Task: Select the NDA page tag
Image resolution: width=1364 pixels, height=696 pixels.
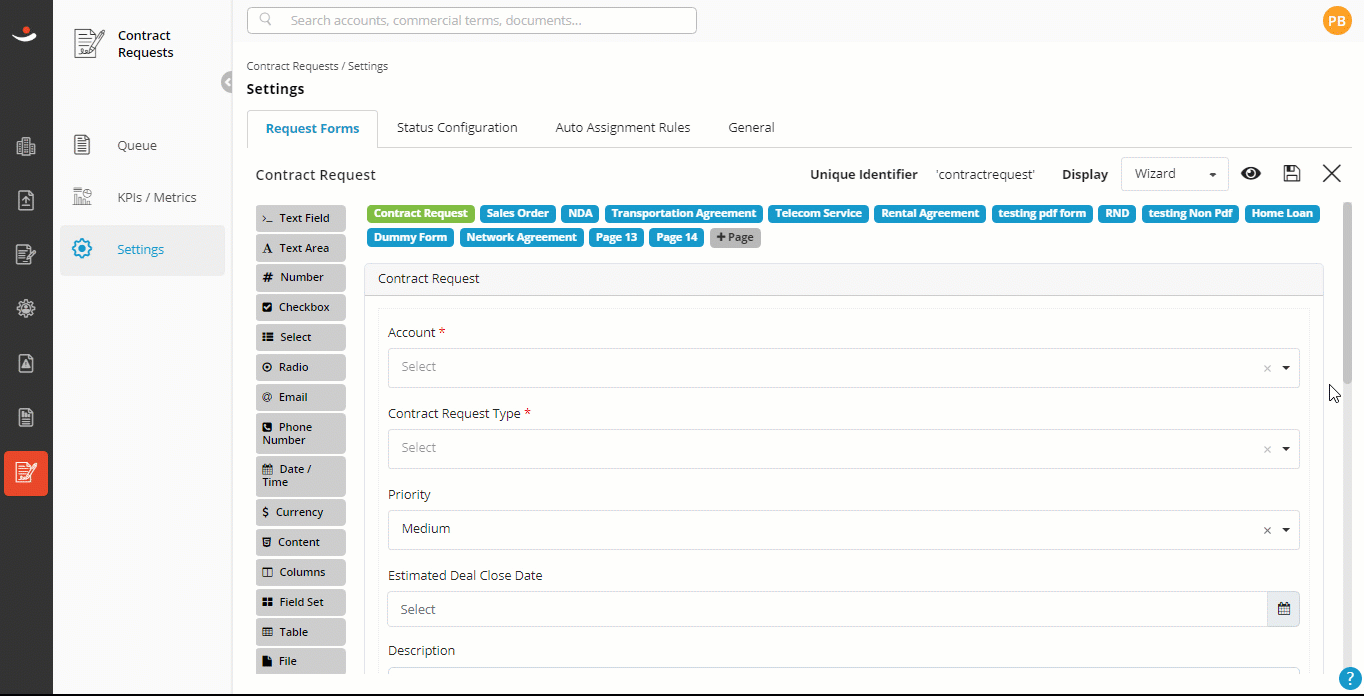Action: [x=581, y=214]
